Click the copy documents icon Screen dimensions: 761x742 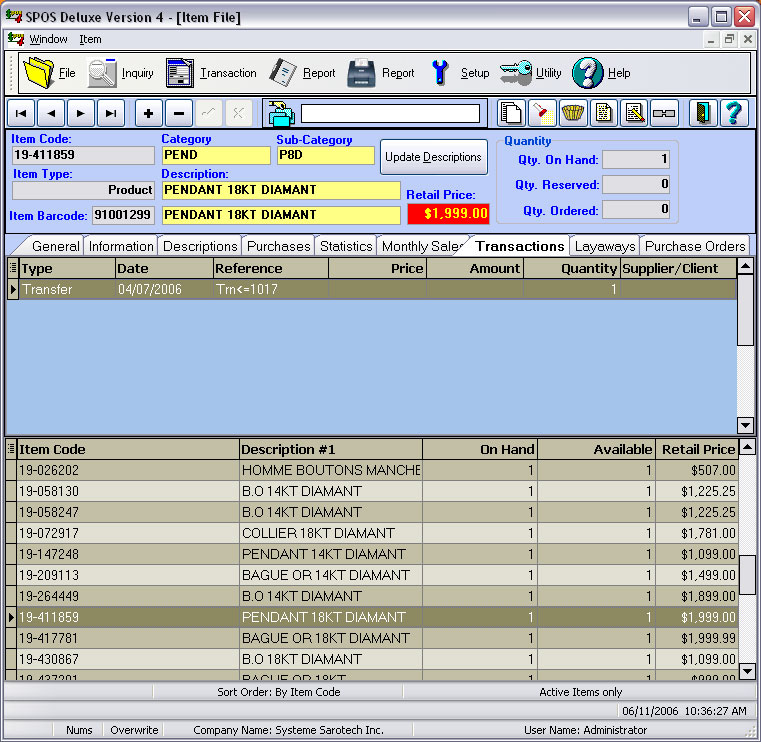[512, 114]
